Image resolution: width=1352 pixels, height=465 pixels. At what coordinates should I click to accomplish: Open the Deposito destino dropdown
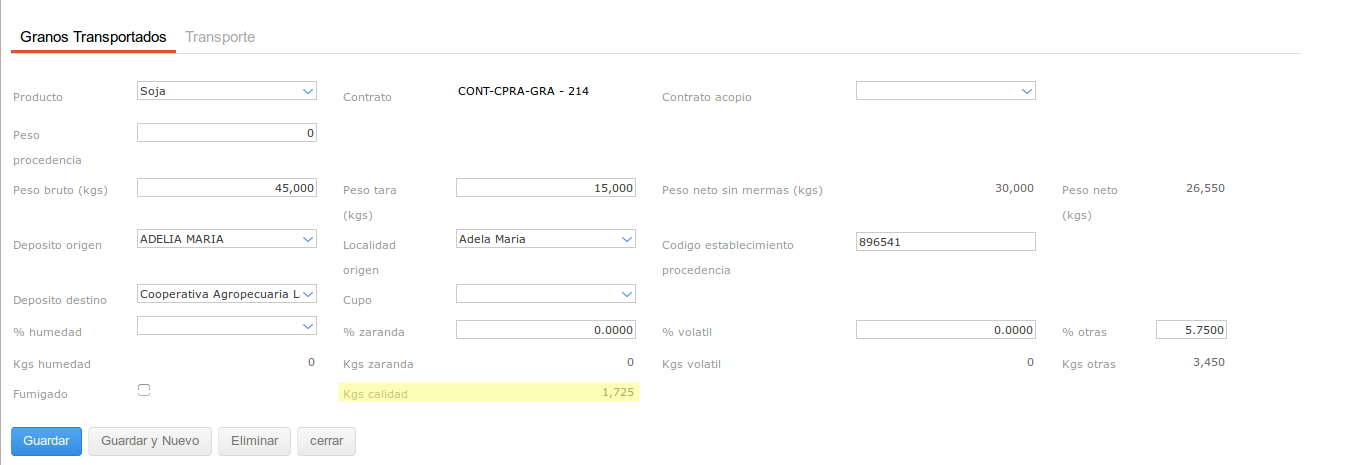point(226,294)
